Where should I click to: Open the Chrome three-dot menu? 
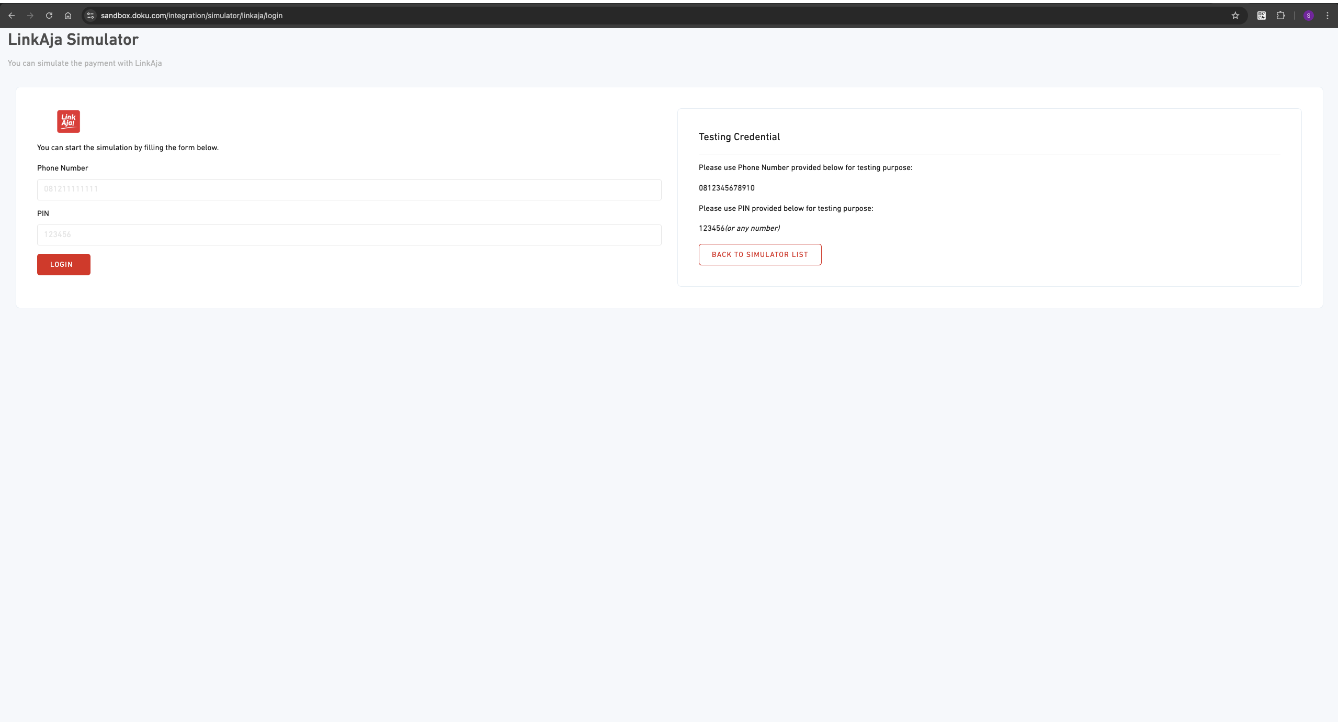1327,16
